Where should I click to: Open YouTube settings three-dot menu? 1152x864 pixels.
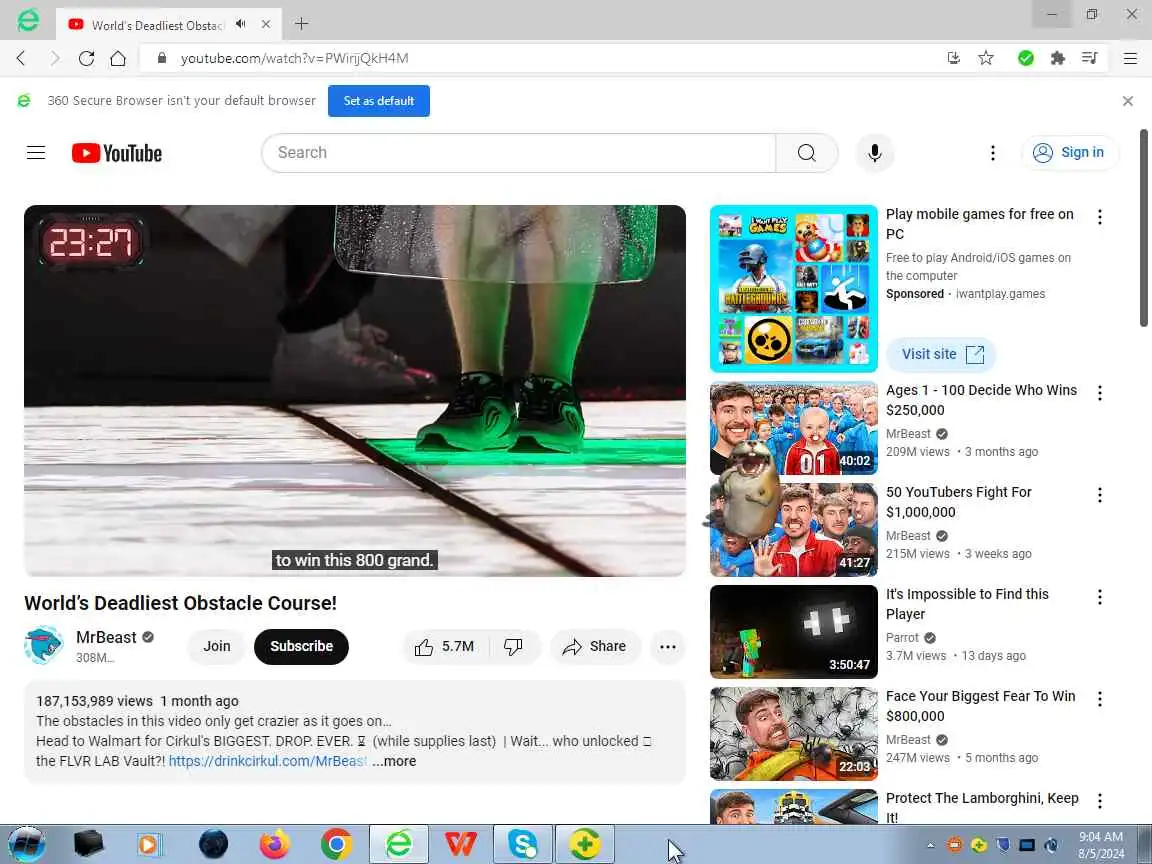993,153
